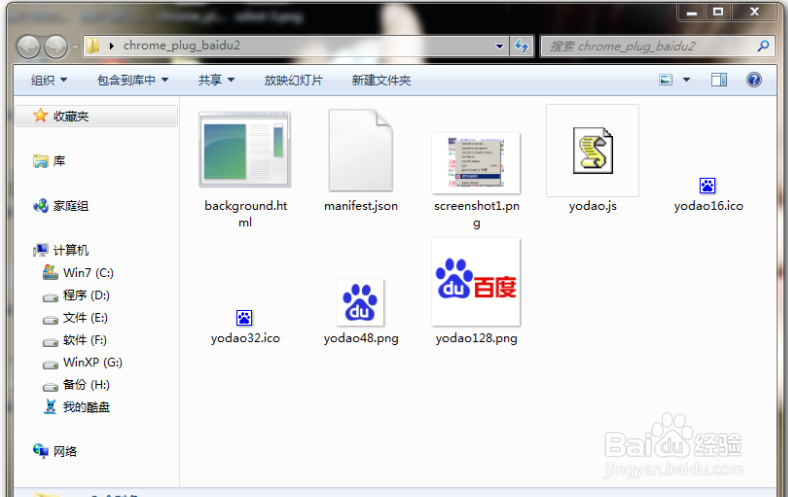
Task: Open drive 程序 (D:)
Action: tap(86, 295)
